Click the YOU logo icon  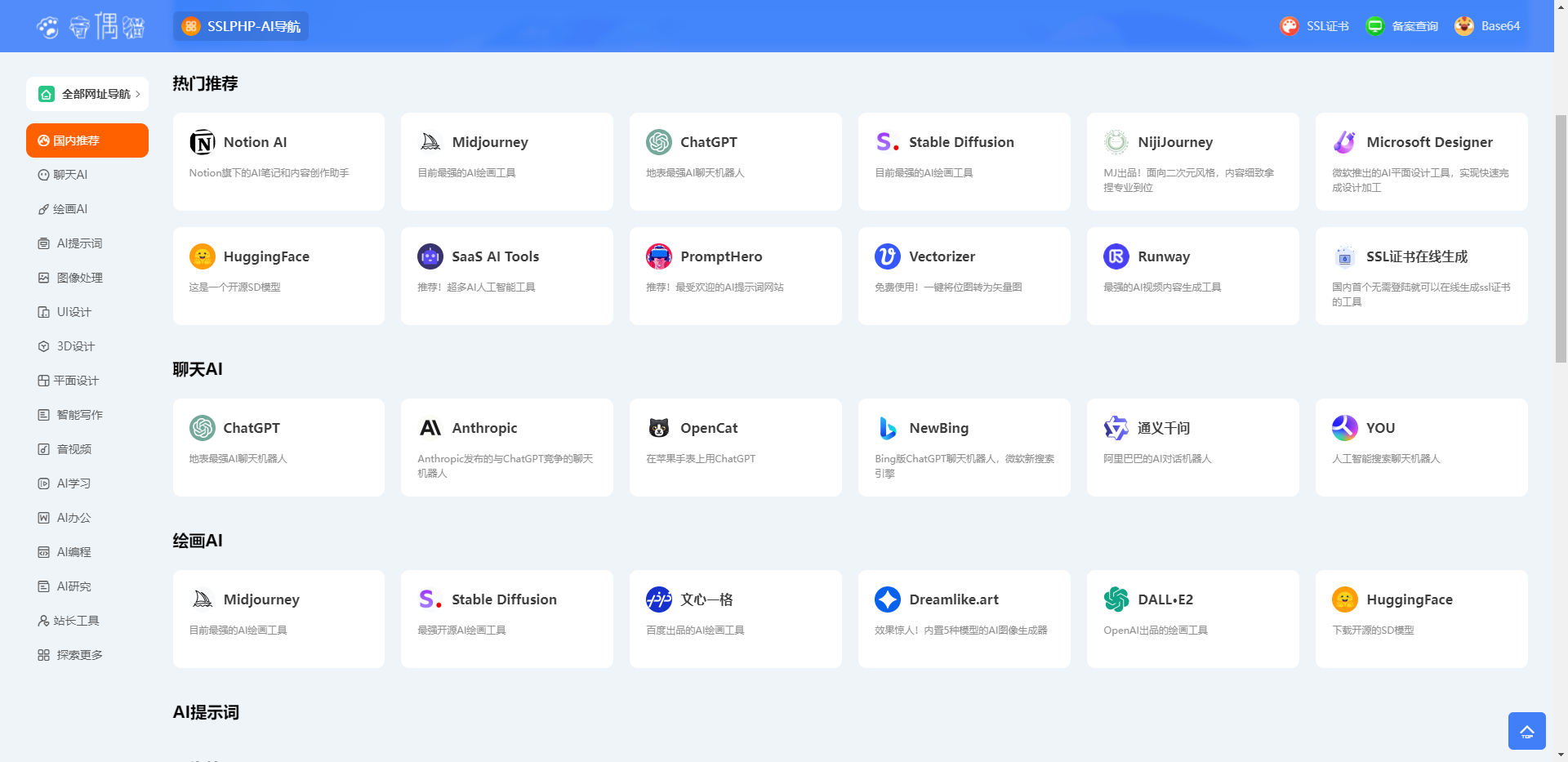1345,428
